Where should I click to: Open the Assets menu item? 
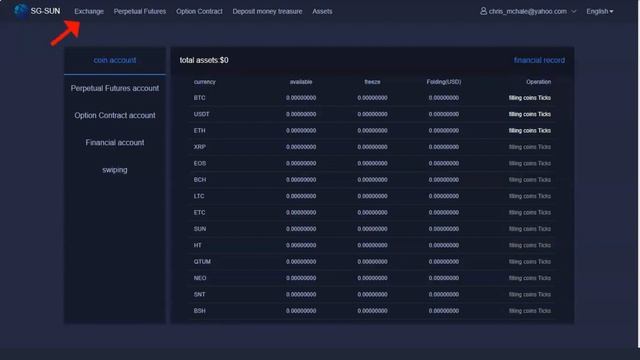tap(322, 11)
